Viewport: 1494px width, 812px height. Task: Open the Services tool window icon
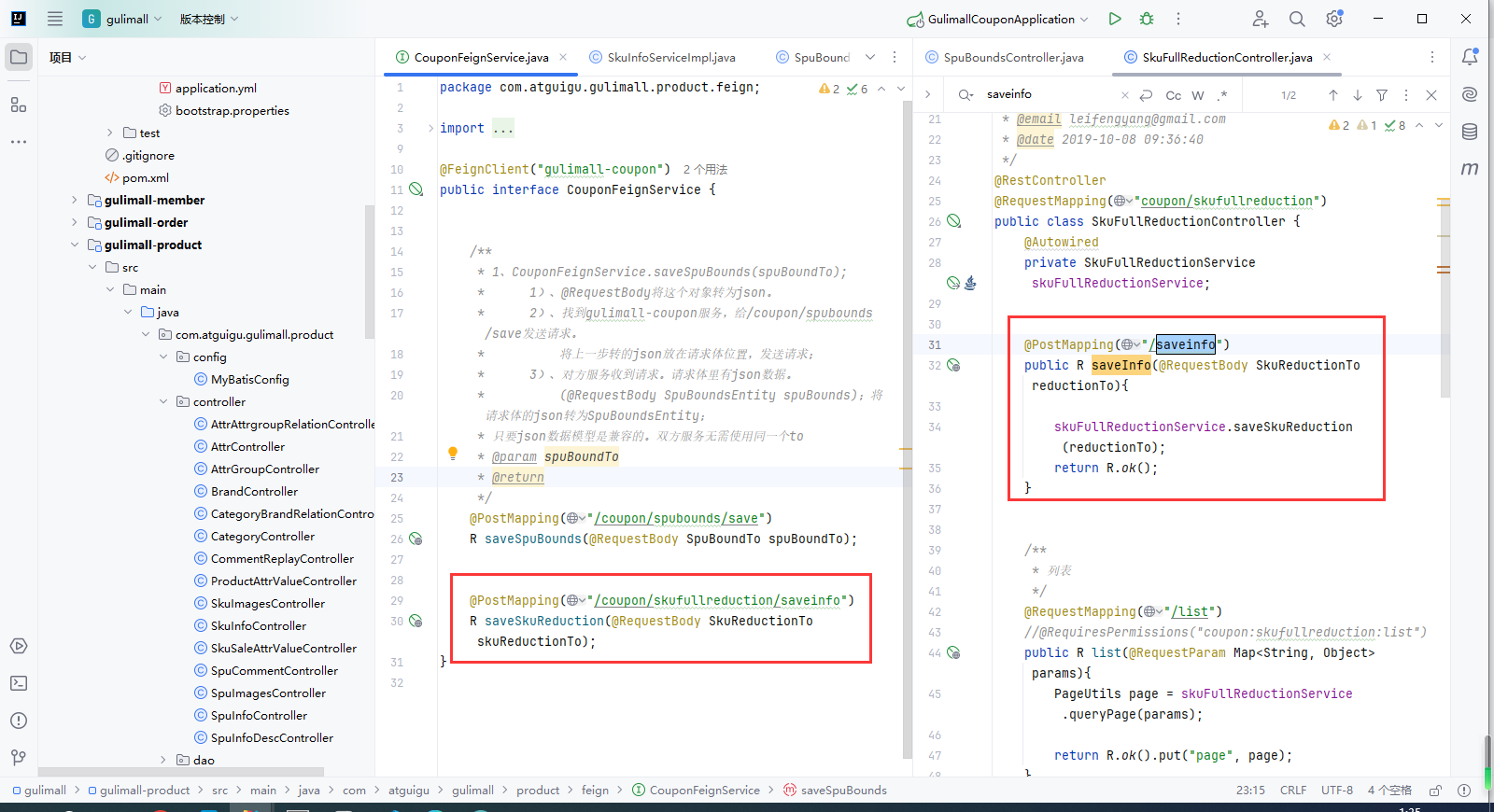point(19,646)
